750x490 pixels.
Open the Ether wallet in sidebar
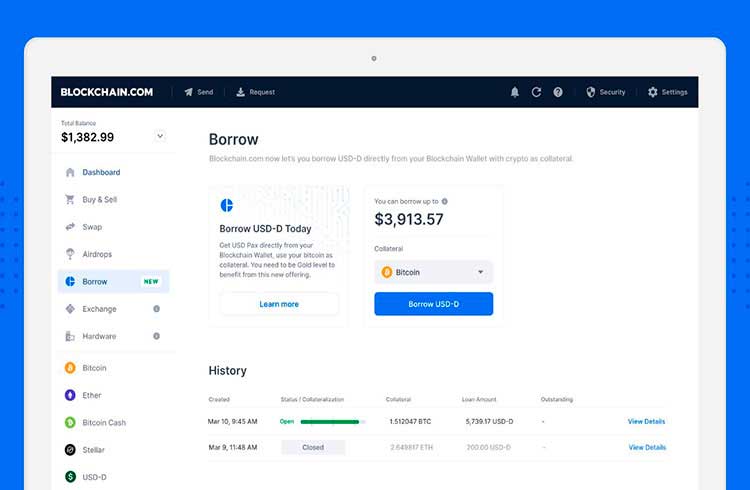click(92, 395)
